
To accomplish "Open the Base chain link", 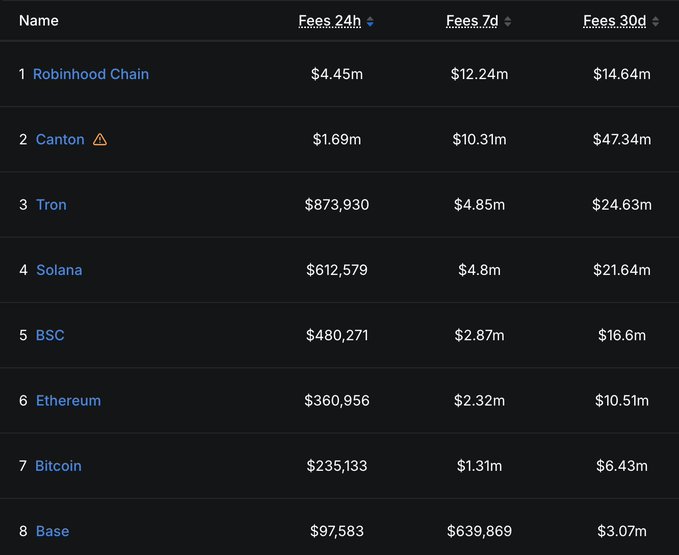I will [52, 531].
